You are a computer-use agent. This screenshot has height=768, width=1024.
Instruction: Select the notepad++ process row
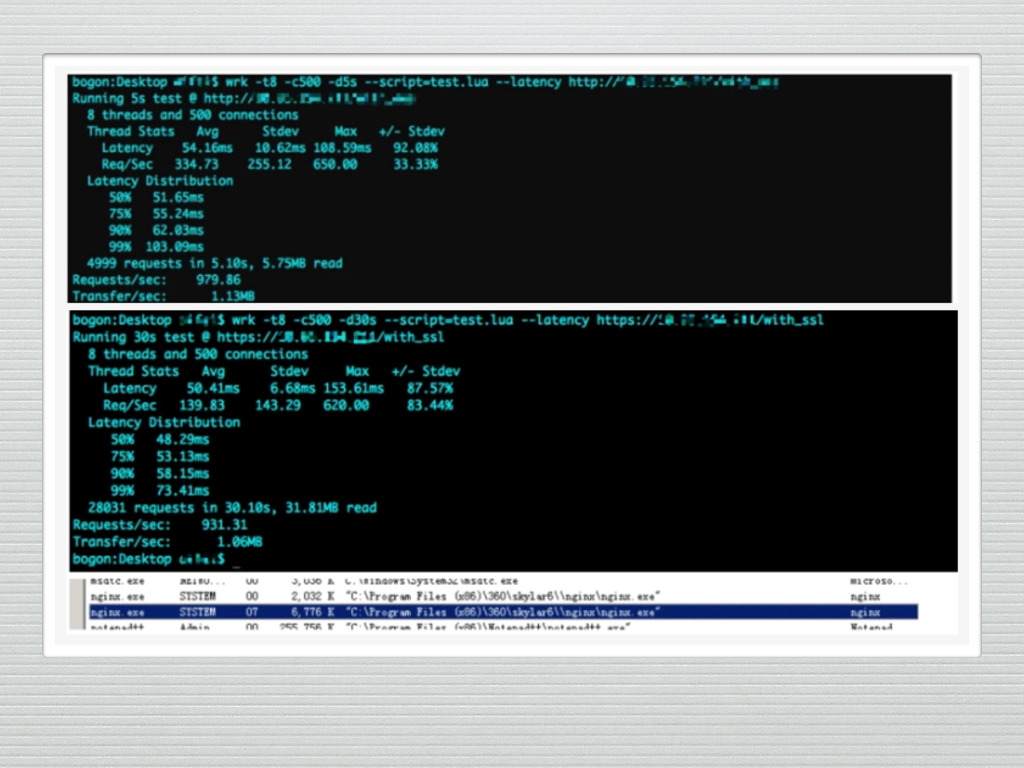pyautogui.click(x=504, y=627)
